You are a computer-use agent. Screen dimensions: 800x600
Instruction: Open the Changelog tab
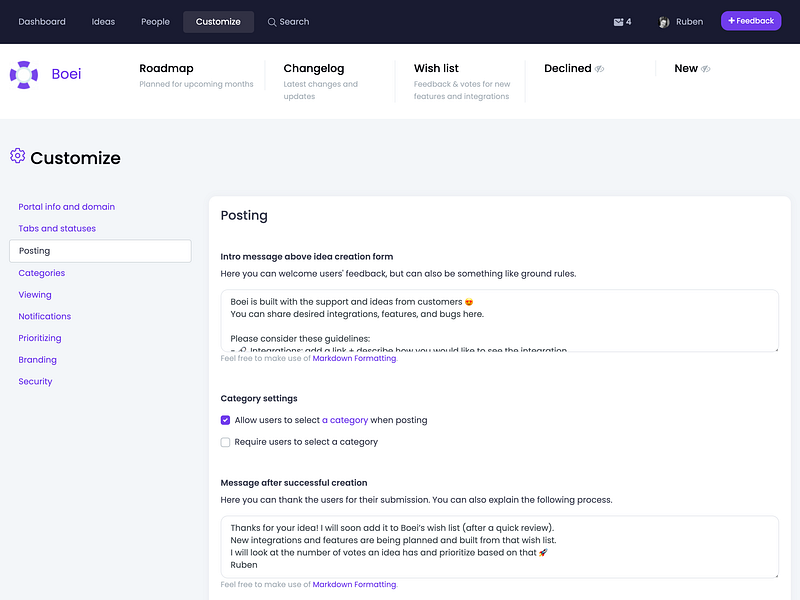[315, 68]
